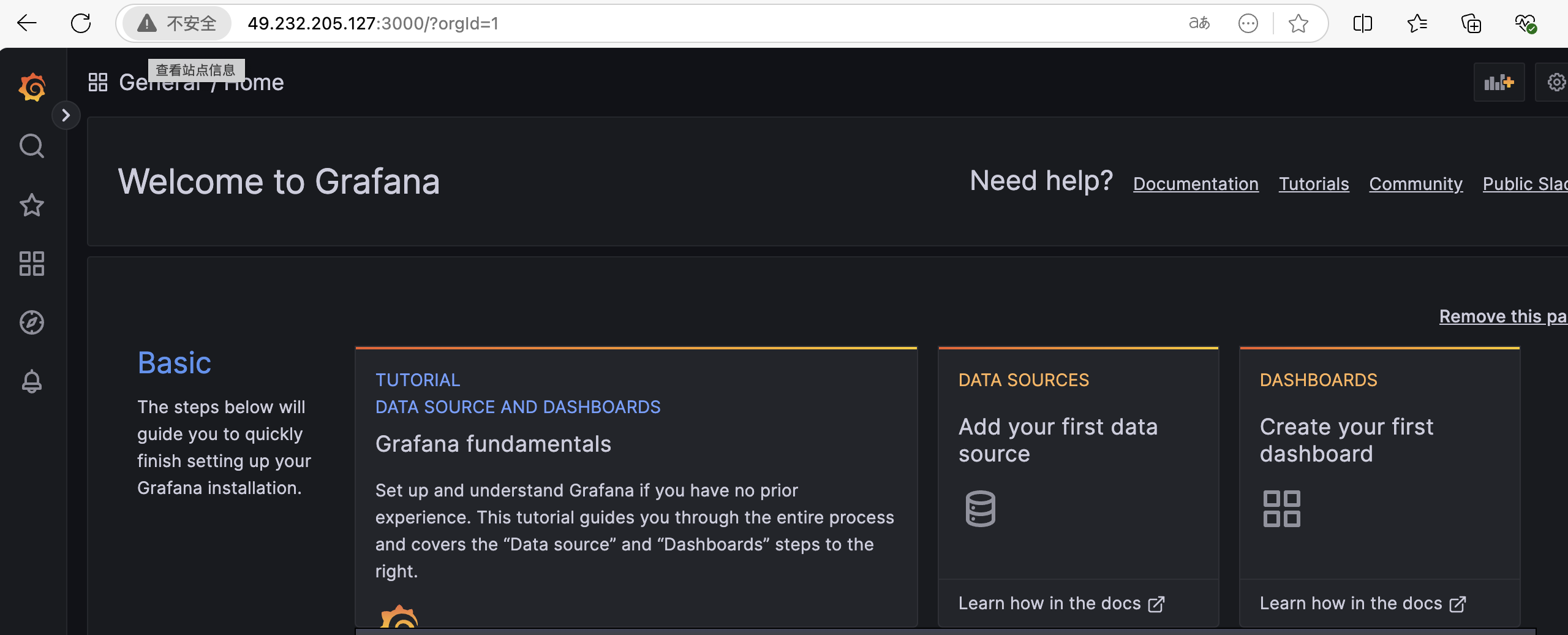Click the DASHBOARDS label
The height and width of the screenshot is (635, 1568).
(1318, 380)
